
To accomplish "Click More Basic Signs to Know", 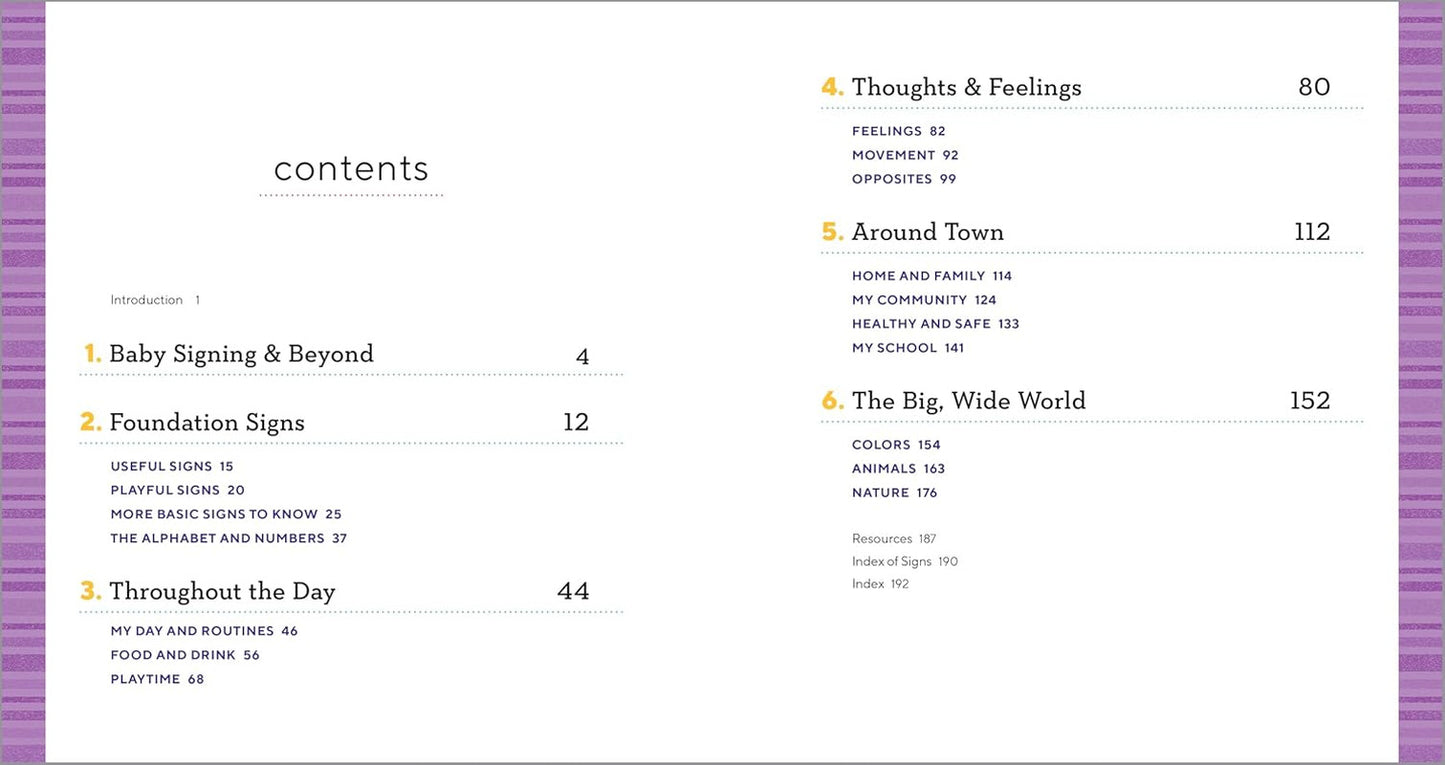I will [214, 514].
